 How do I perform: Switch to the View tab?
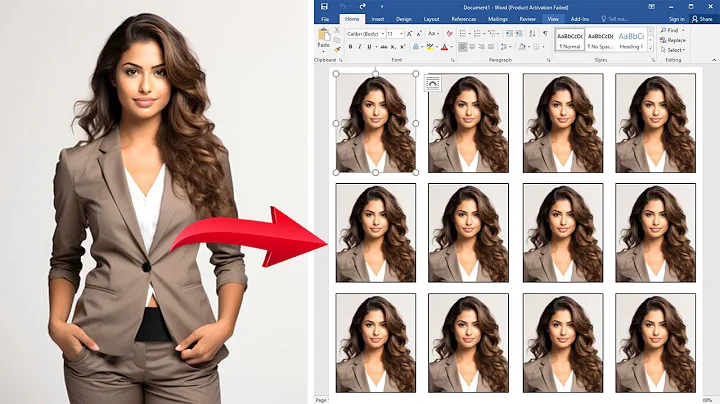click(553, 19)
